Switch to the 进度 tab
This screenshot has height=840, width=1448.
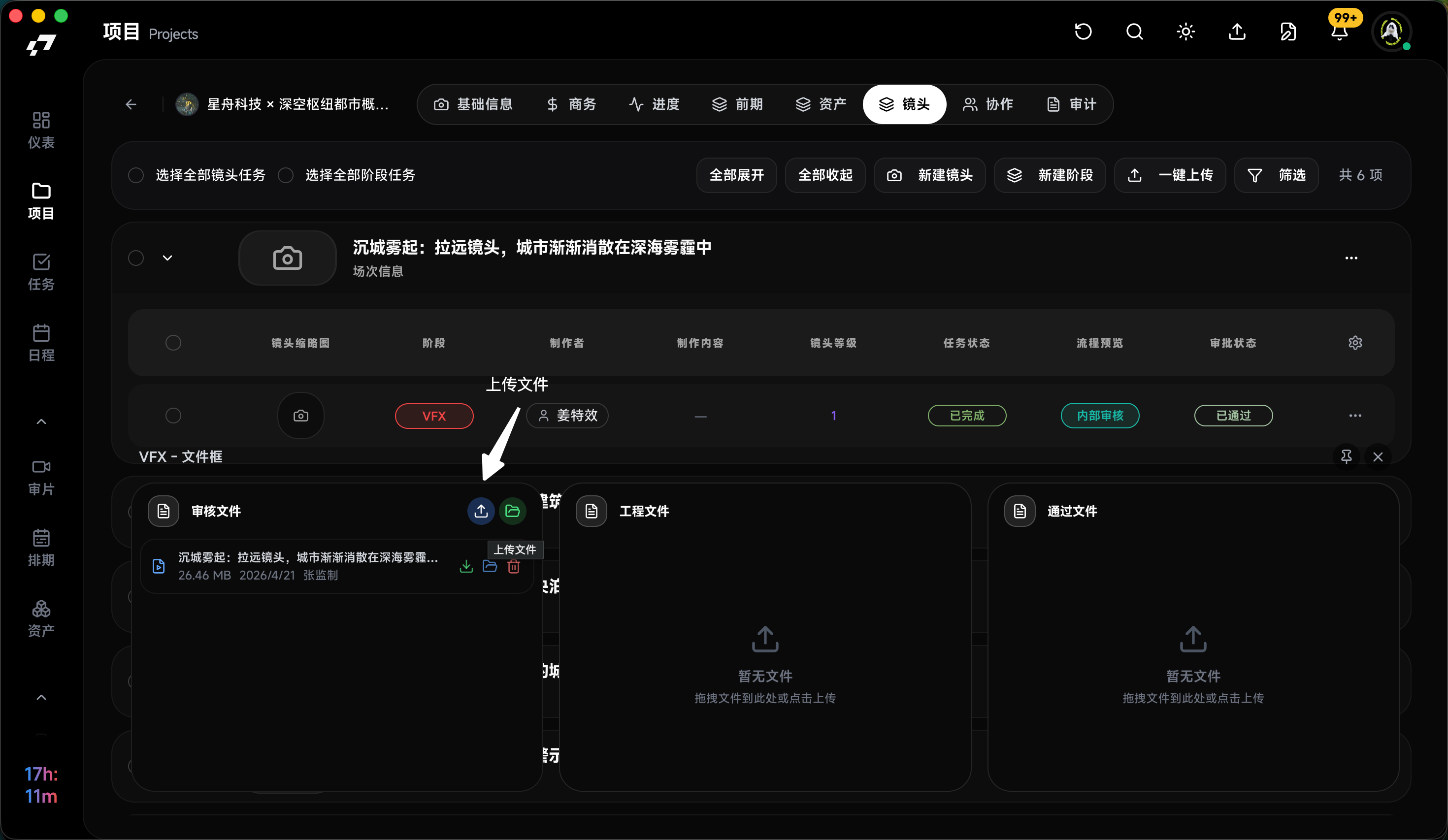click(x=655, y=104)
